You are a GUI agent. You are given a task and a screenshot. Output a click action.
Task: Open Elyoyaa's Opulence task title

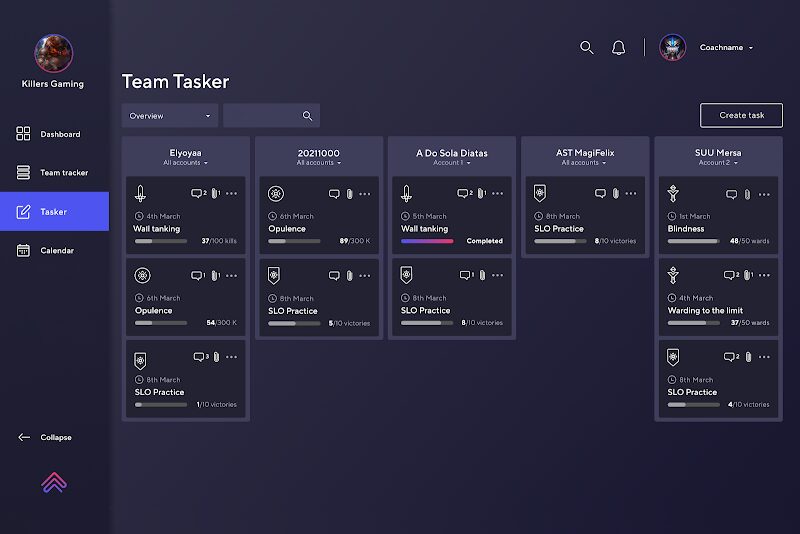pyautogui.click(x=154, y=310)
